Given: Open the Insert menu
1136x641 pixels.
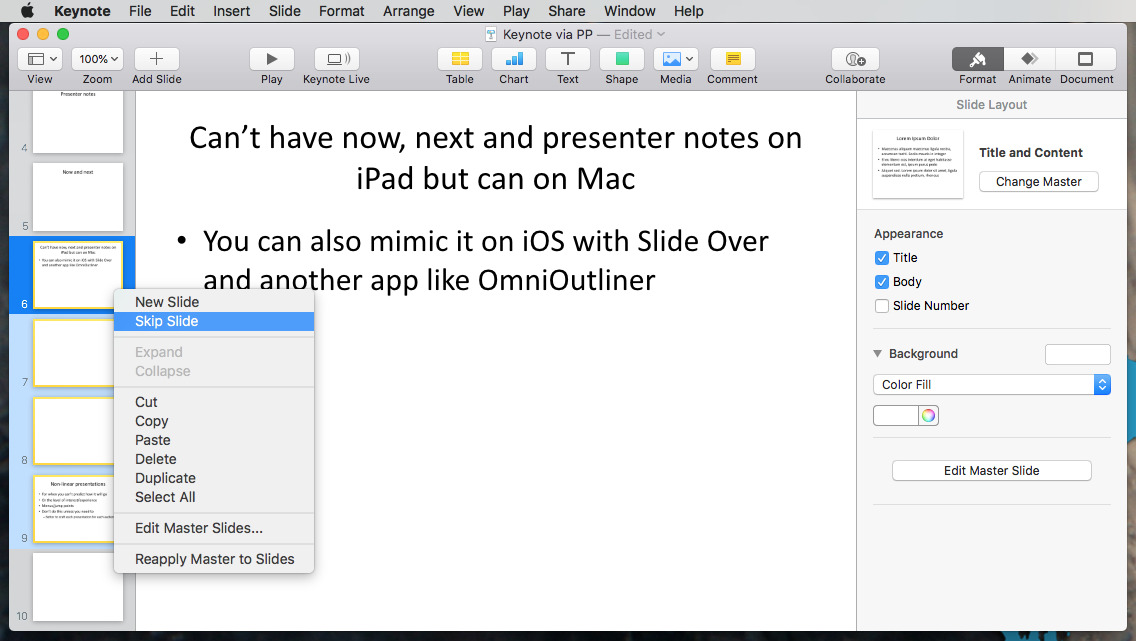Looking at the screenshot, I should coord(232,11).
